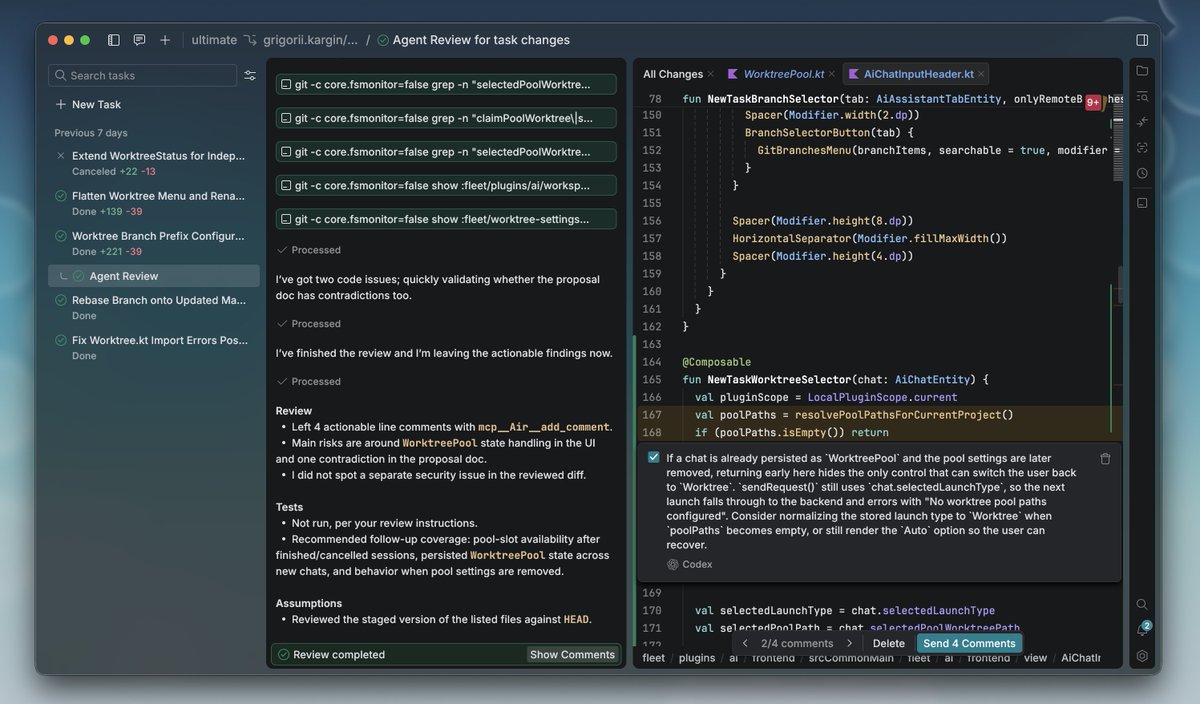Viewport: 1200px width, 704px height.
Task: Open 'Worktree Branch Prefix Configur' task
Action: tap(153, 243)
